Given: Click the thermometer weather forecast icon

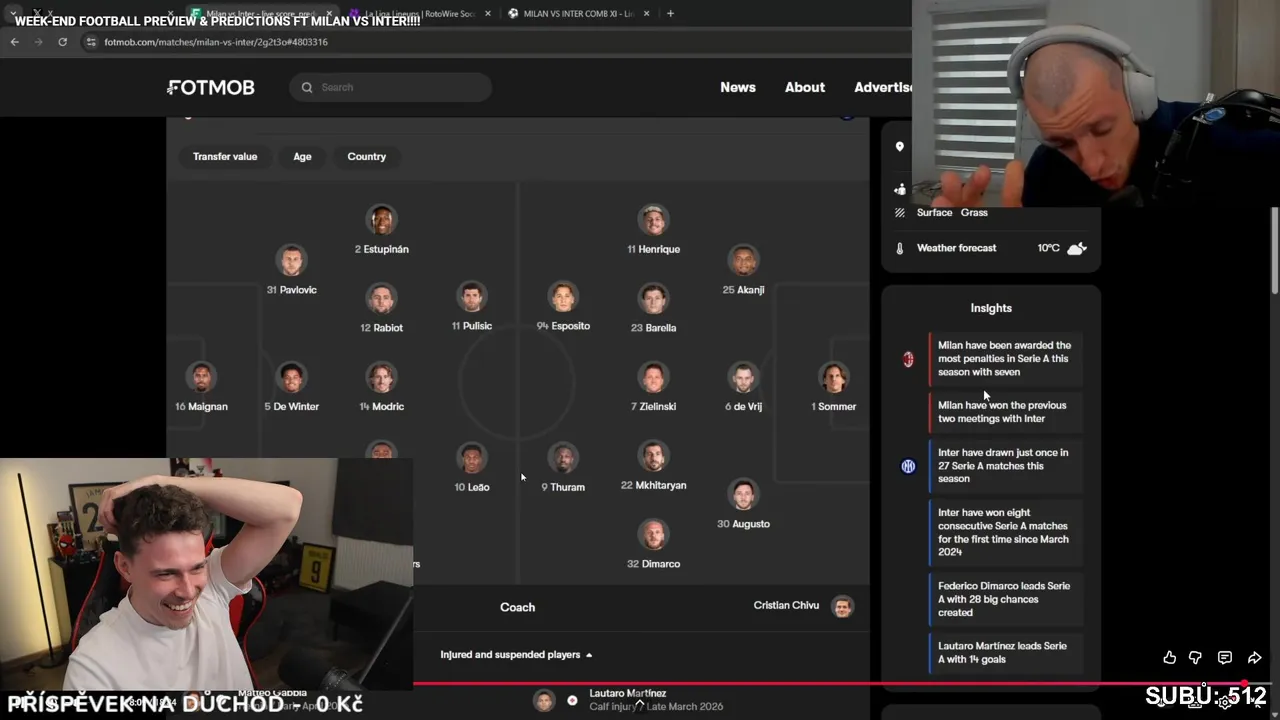Looking at the screenshot, I should point(900,248).
